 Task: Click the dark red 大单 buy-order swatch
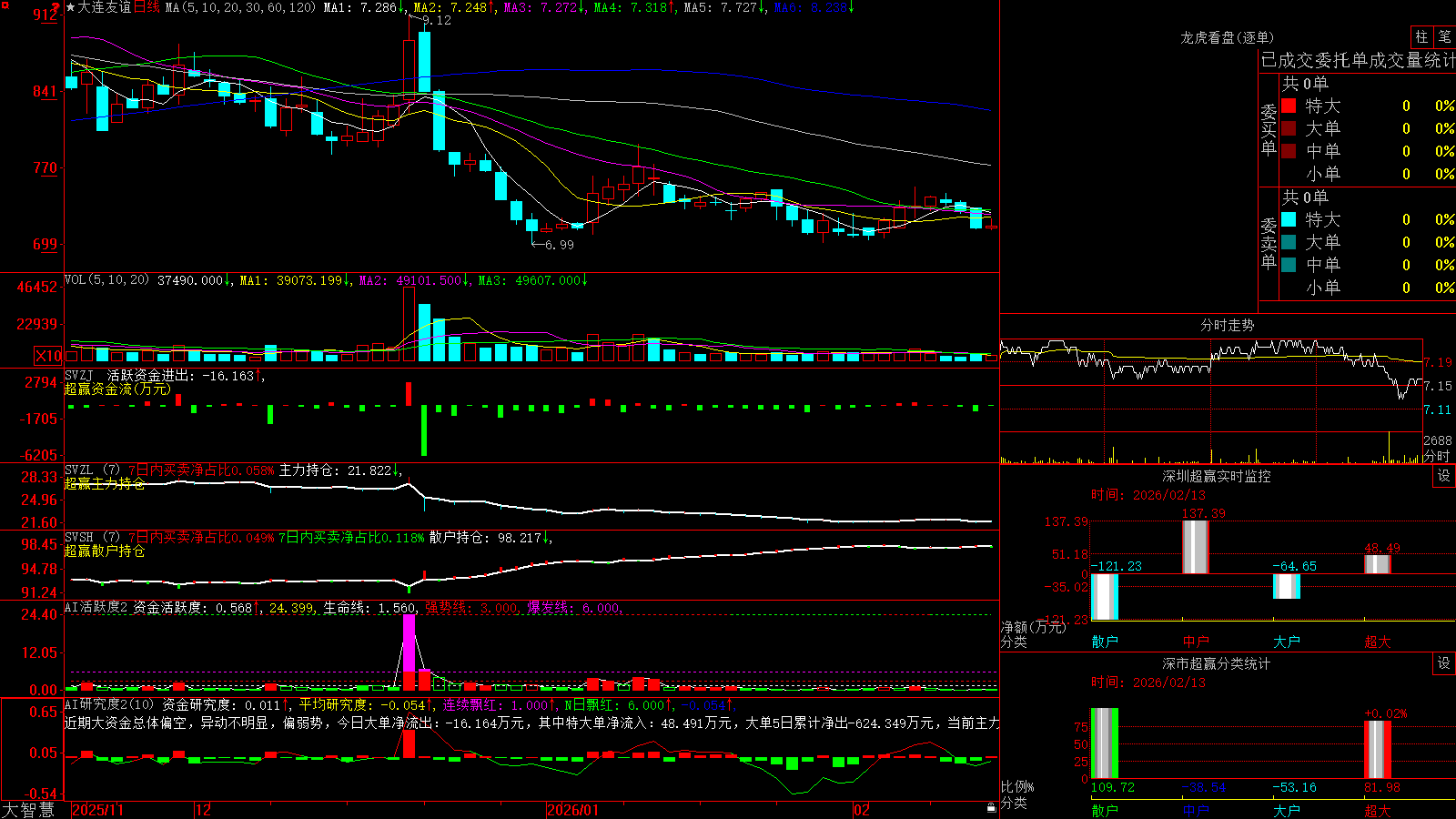click(1289, 128)
